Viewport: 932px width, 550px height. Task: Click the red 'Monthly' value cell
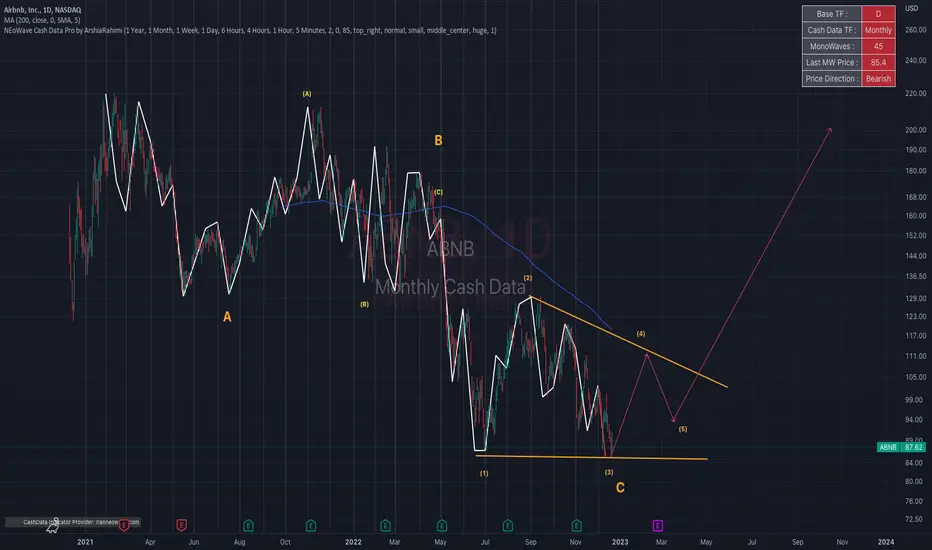point(878,30)
